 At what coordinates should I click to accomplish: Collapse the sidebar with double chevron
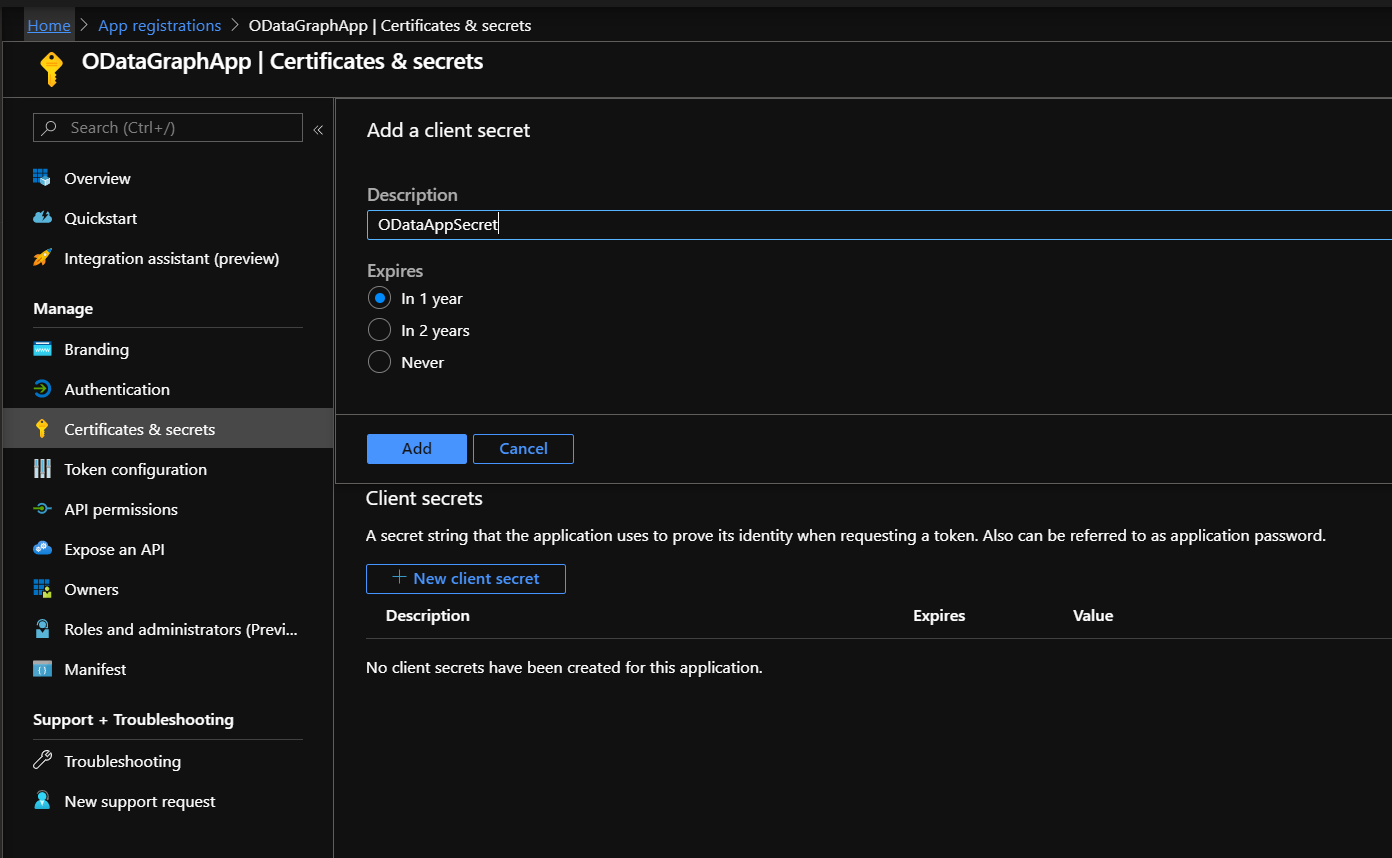318,129
